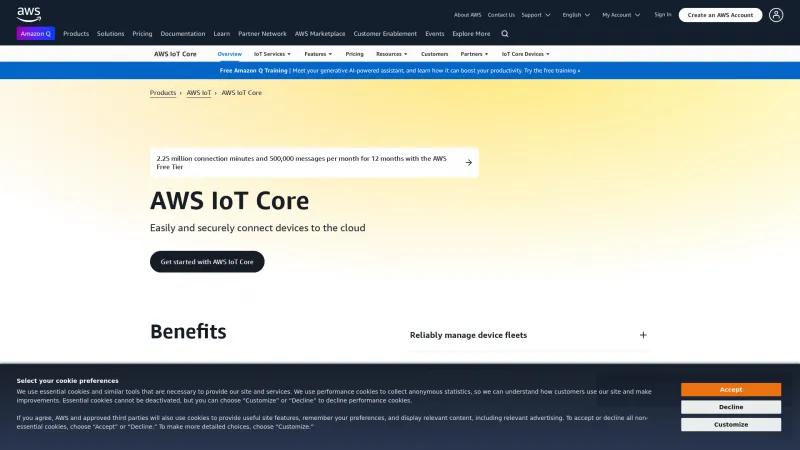Click Get started with AWS IoT Core

click(x=207, y=262)
